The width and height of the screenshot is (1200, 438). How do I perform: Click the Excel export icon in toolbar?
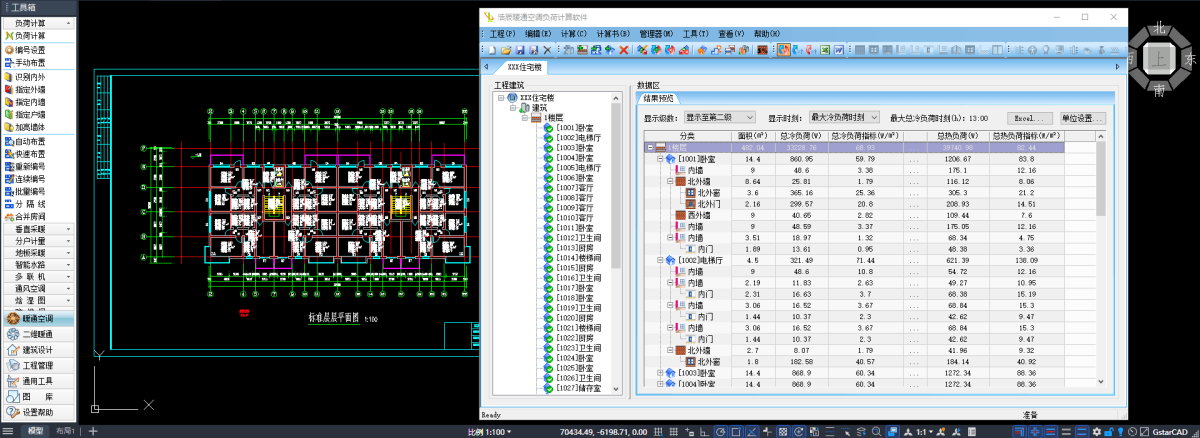pos(825,50)
